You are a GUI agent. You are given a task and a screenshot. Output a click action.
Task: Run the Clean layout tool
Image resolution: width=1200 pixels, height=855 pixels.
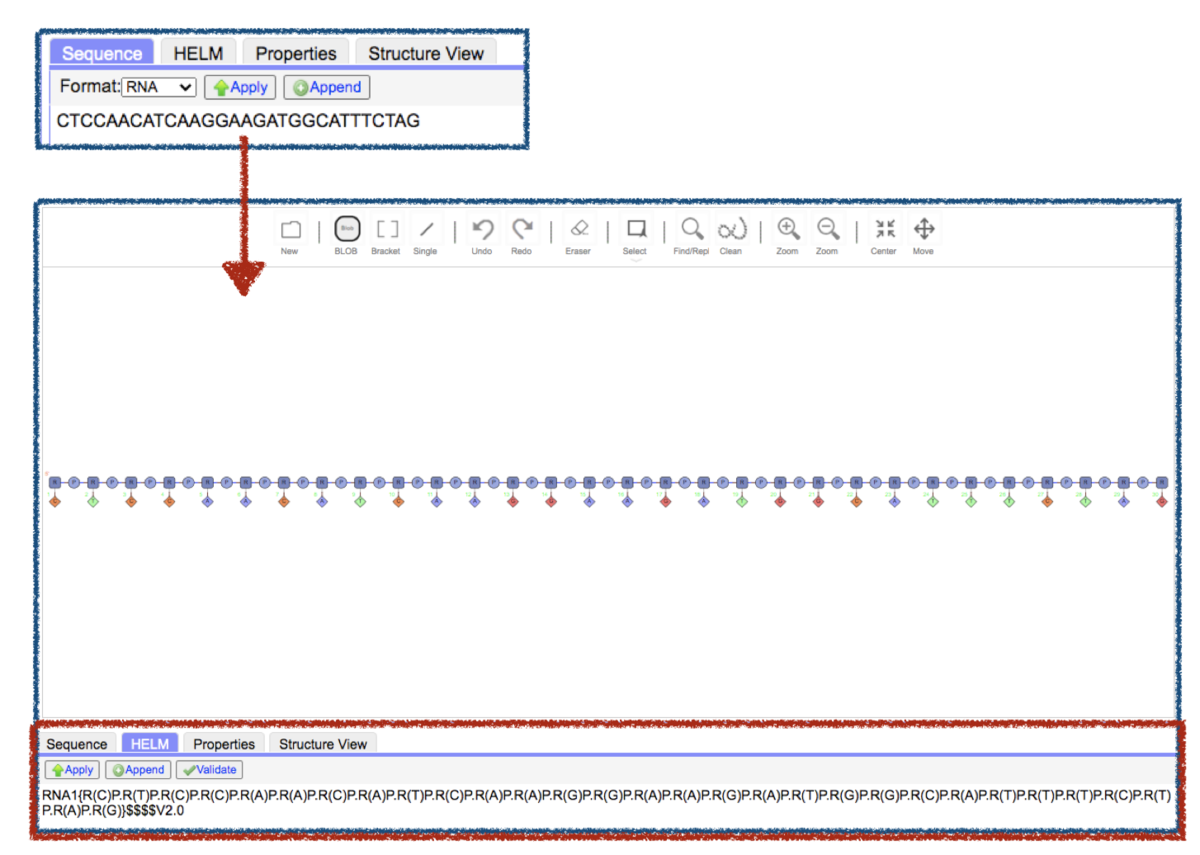click(x=731, y=230)
